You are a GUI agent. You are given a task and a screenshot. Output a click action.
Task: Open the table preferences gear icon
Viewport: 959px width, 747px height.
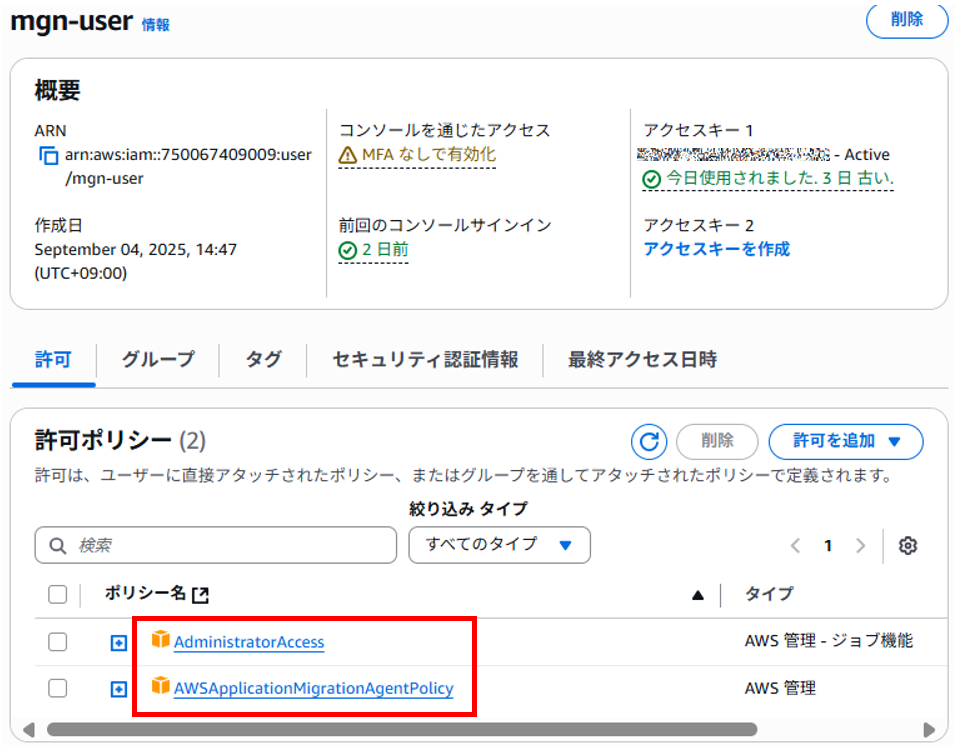[x=908, y=545]
